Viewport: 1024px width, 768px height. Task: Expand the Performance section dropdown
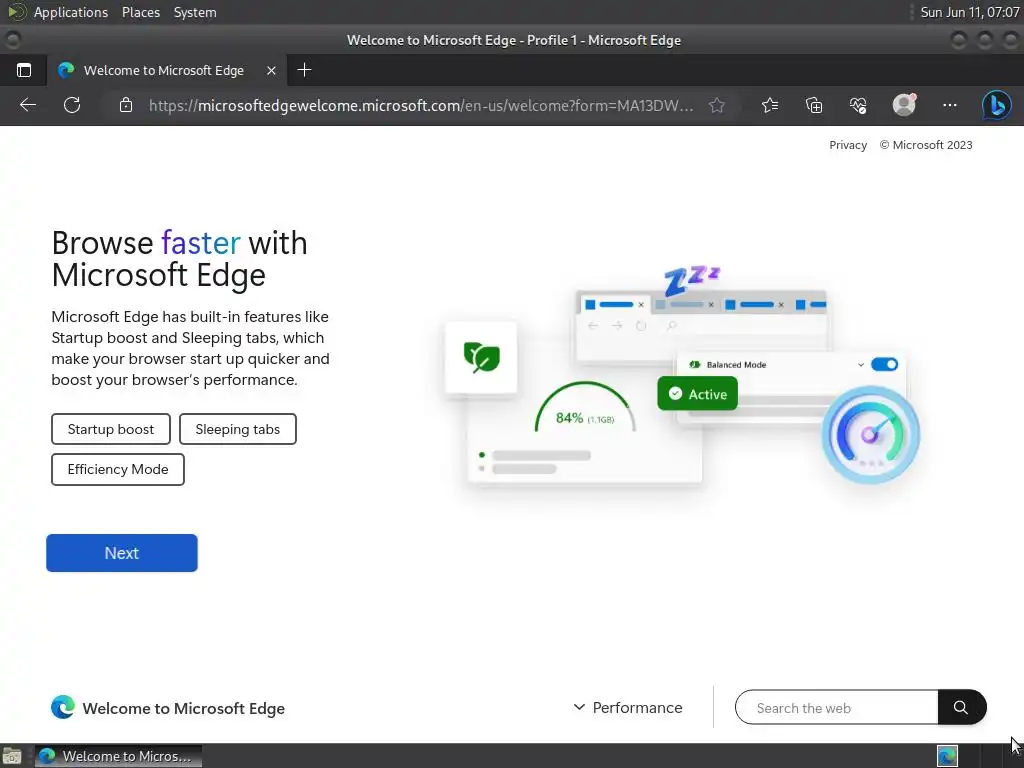[628, 707]
